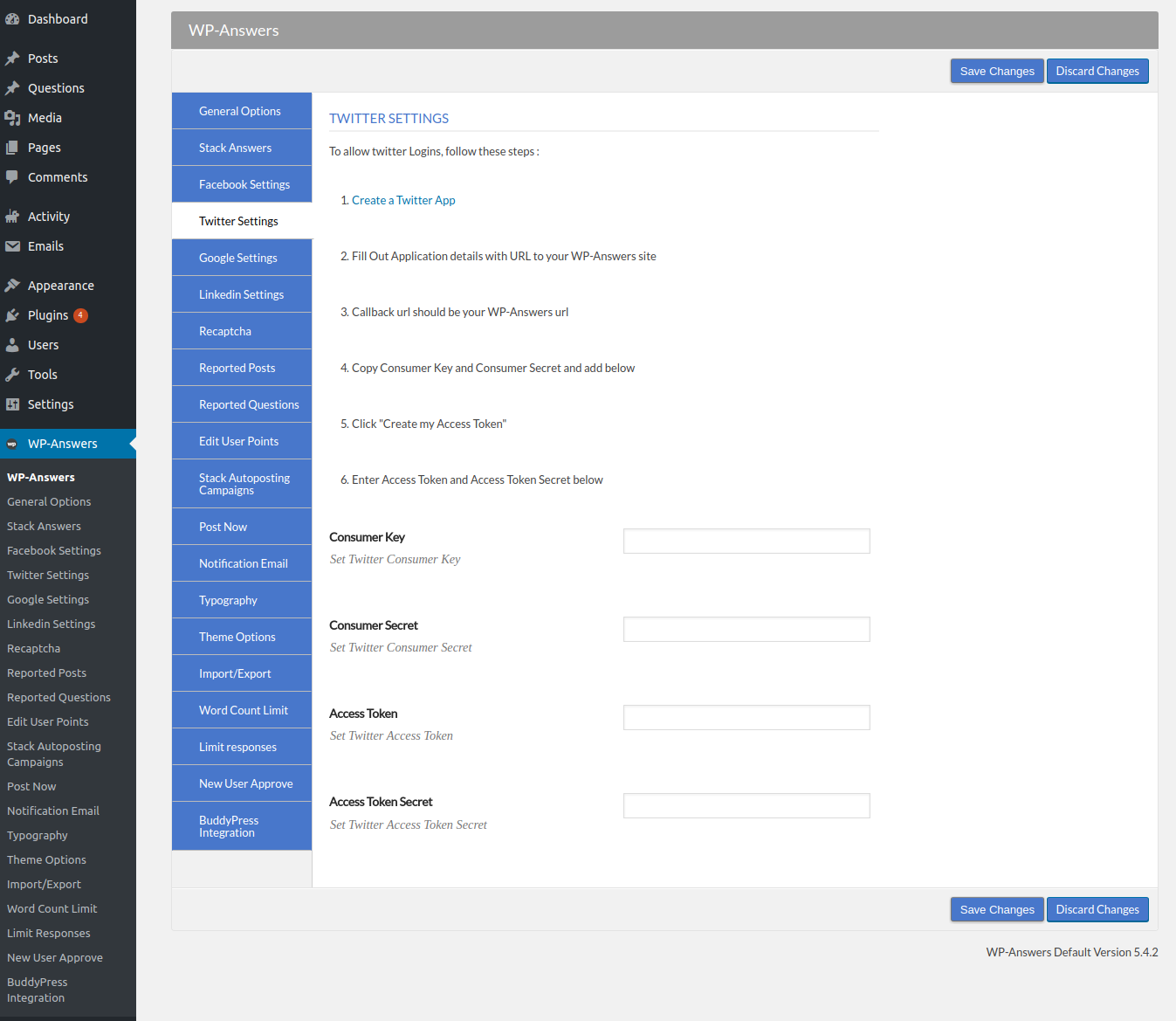Click the Dashboard gauge icon

pos(12,19)
